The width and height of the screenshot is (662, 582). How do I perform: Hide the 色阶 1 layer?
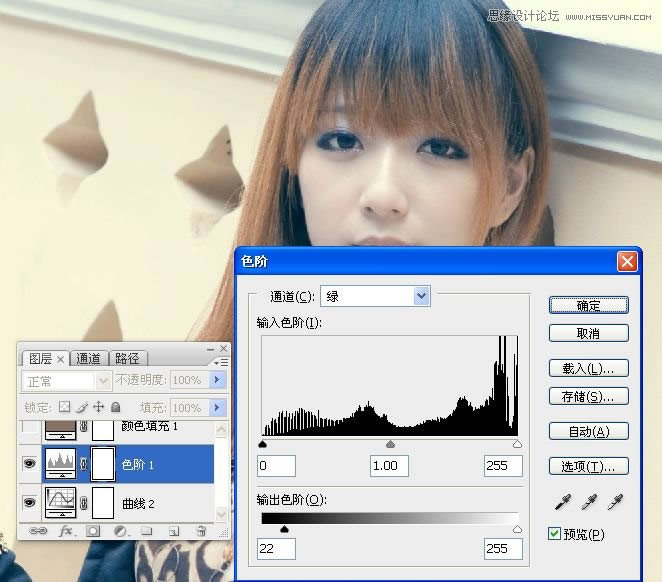29,464
